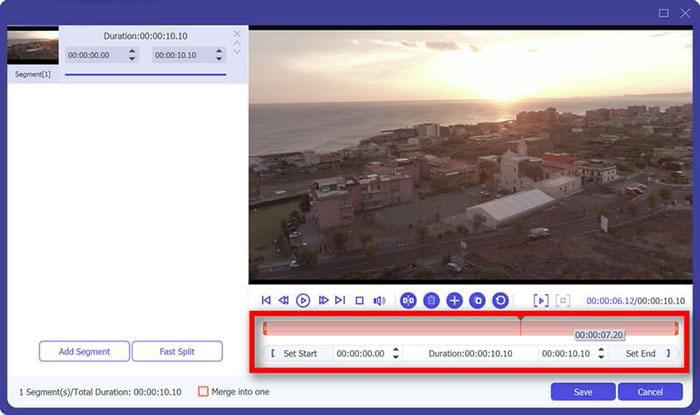Play the selected segment bracket icon
700x415 pixels.
[540, 300]
